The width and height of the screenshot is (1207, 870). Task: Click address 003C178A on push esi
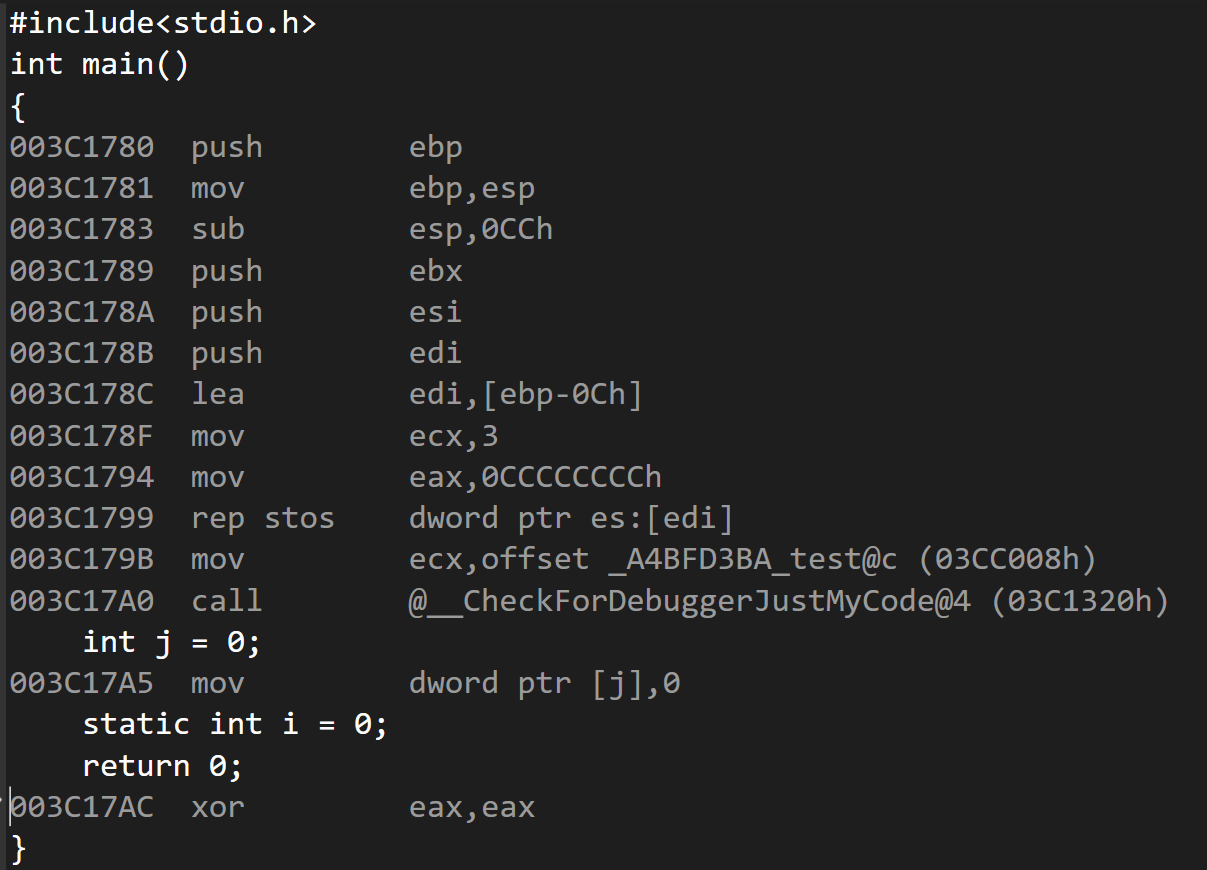(x=82, y=312)
